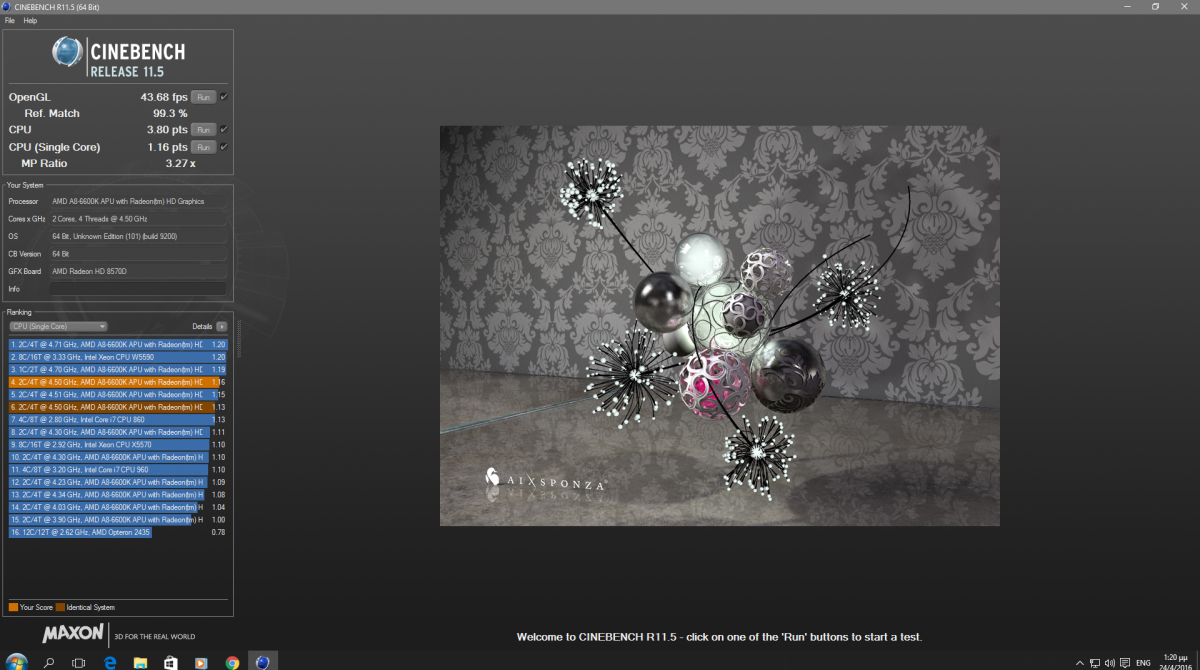The width and height of the screenshot is (1200, 670).
Task: Select rank 2 Intel Xeon CPU W5590
Action: [x=118, y=357]
